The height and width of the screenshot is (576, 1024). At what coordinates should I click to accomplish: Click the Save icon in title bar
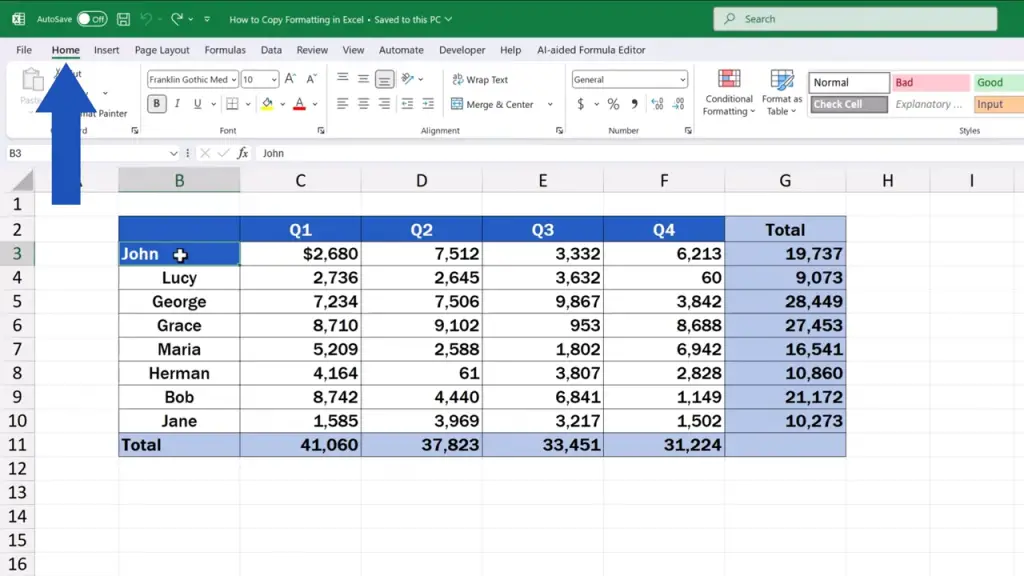coord(123,19)
